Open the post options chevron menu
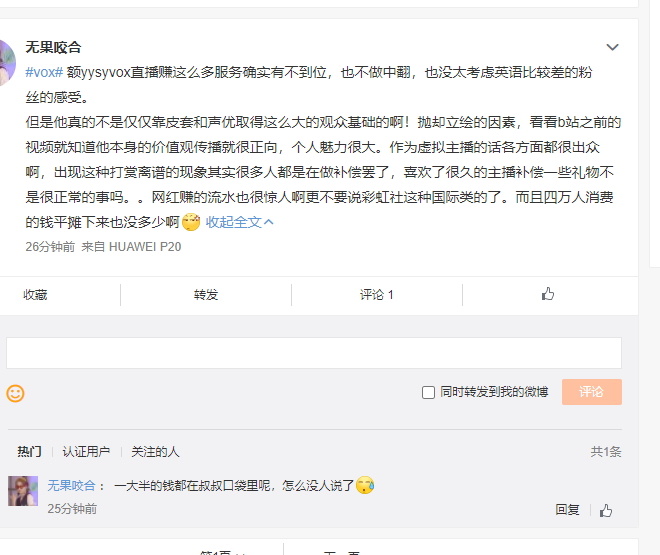Image resolution: width=660 pixels, height=555 pixels. click(612, 47)
